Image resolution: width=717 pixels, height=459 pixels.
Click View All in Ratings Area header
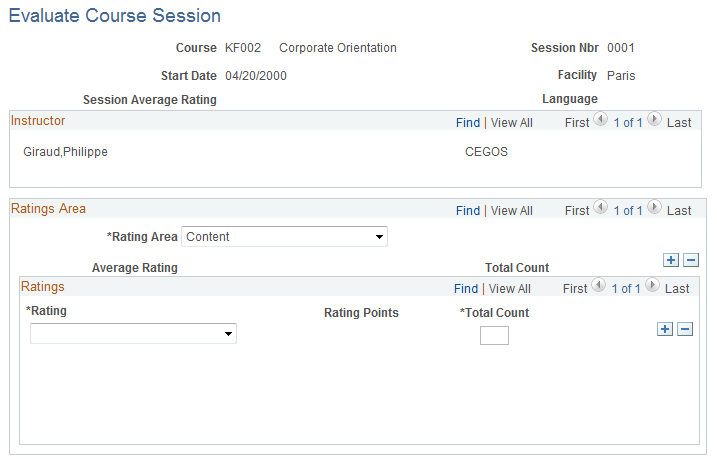tap(511, 211)
